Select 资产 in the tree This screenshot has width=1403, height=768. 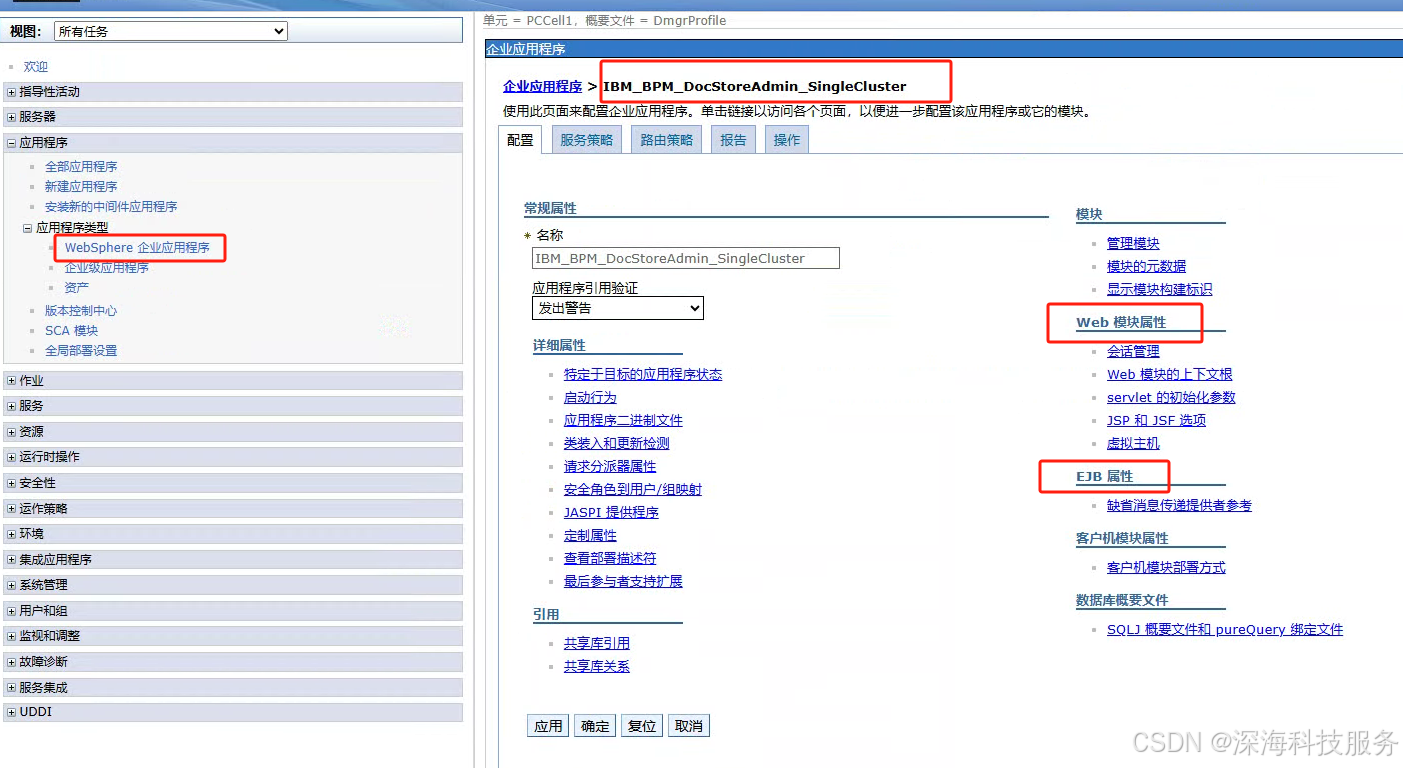pyautogui.click(x=77, y=288)
